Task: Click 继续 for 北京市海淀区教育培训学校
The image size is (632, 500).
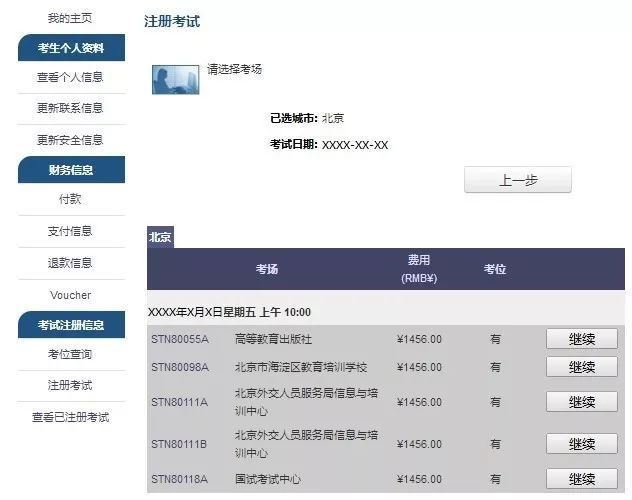Action: tap(582, 367)
